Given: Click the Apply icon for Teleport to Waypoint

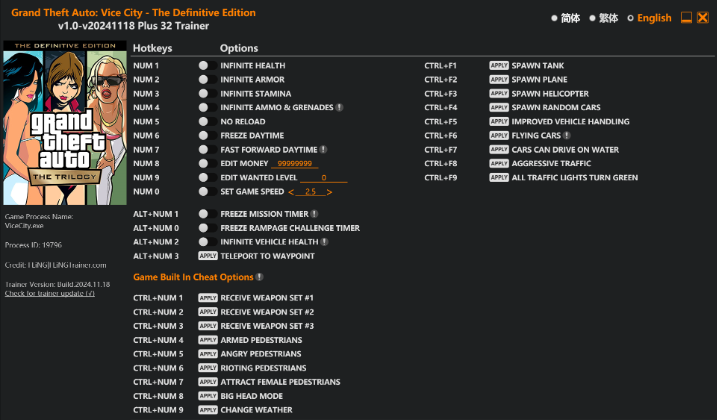Looking at the screenshot, I should pos(208,256).
